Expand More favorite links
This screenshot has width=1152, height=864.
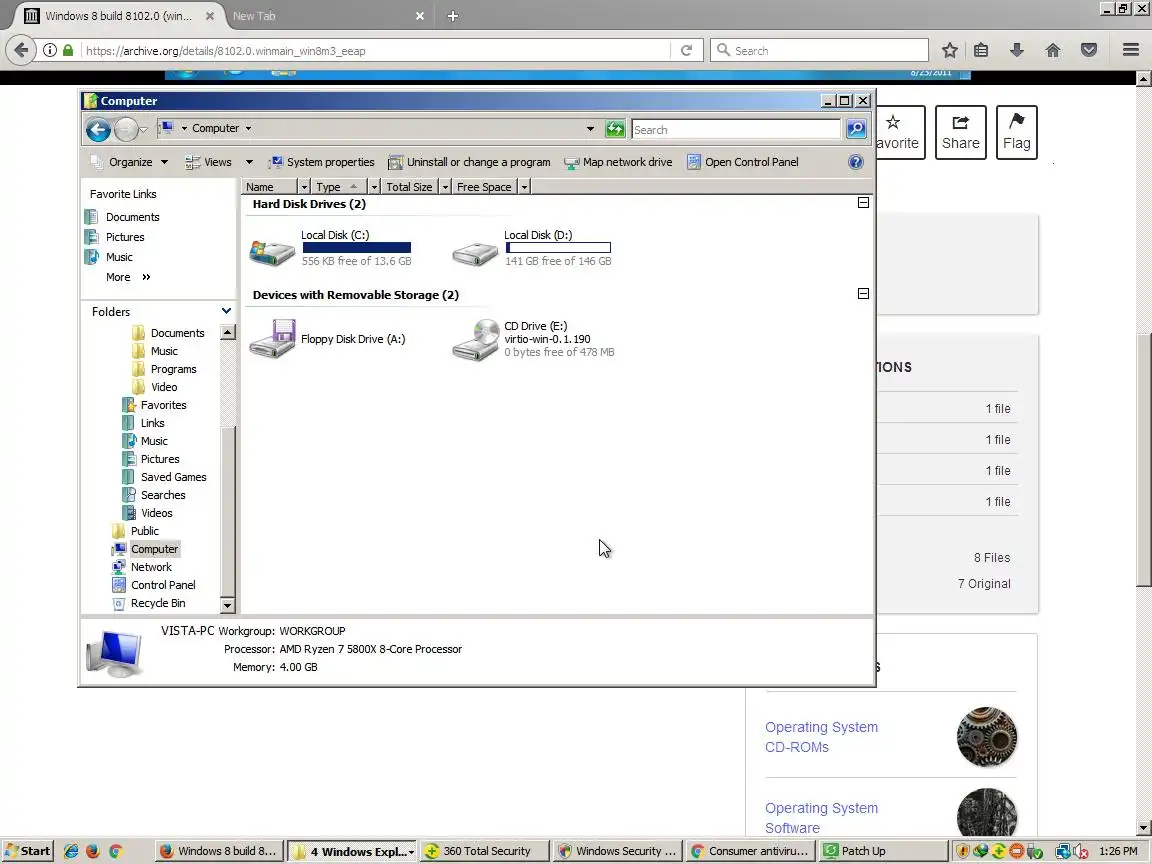(128, 277)
